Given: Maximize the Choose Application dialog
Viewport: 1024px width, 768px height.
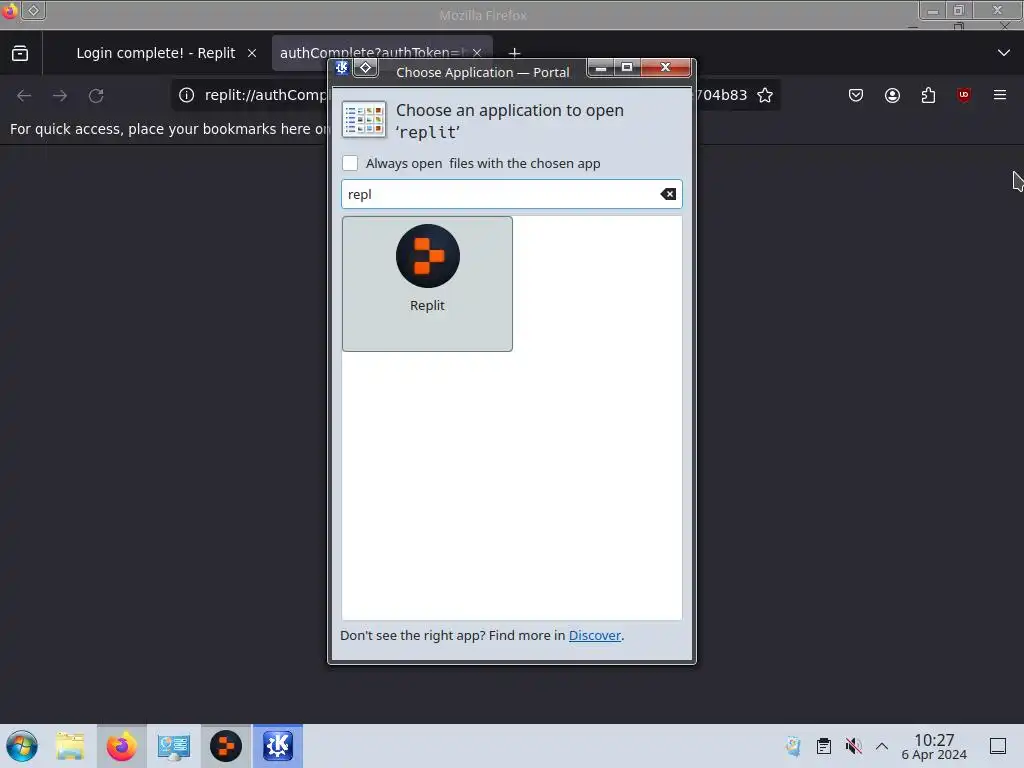Looking at the screenshot, I should click(627, 67).
